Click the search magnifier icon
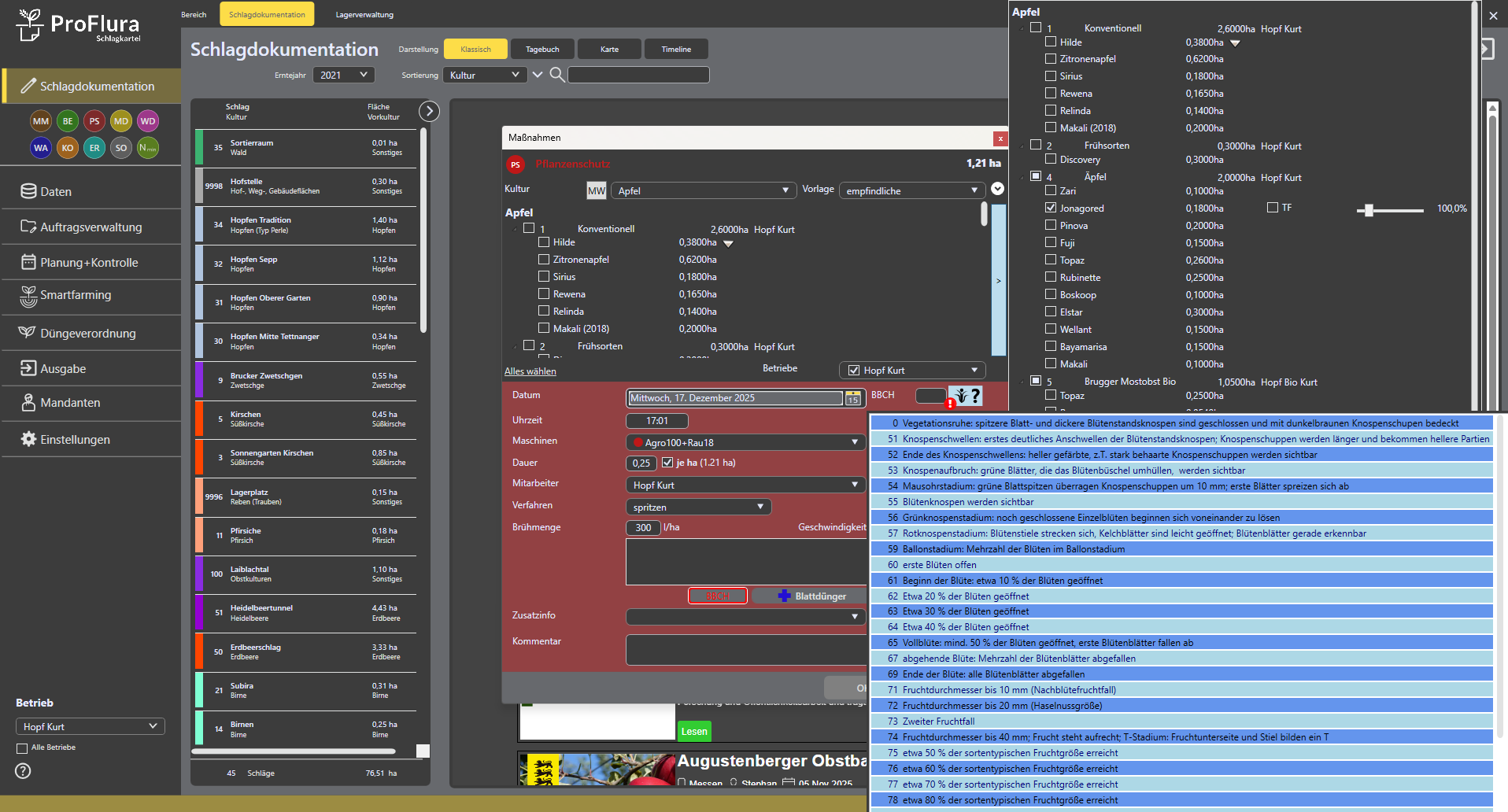 point(556,75)
